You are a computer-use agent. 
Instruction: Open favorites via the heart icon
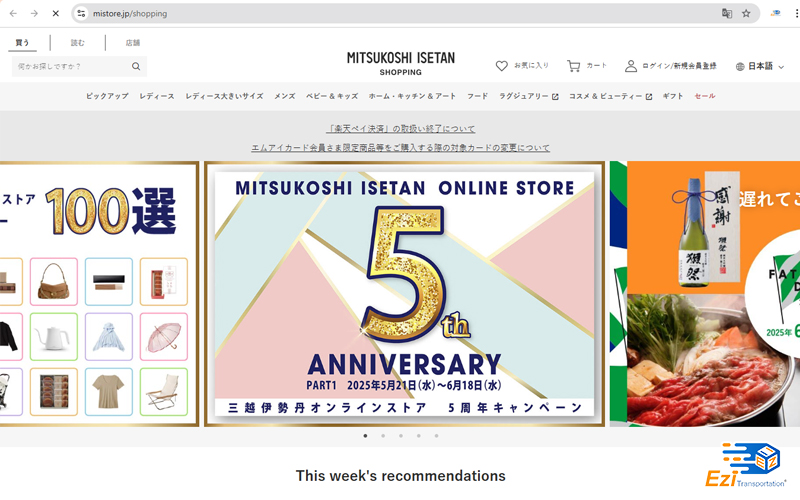click(502, 66)
